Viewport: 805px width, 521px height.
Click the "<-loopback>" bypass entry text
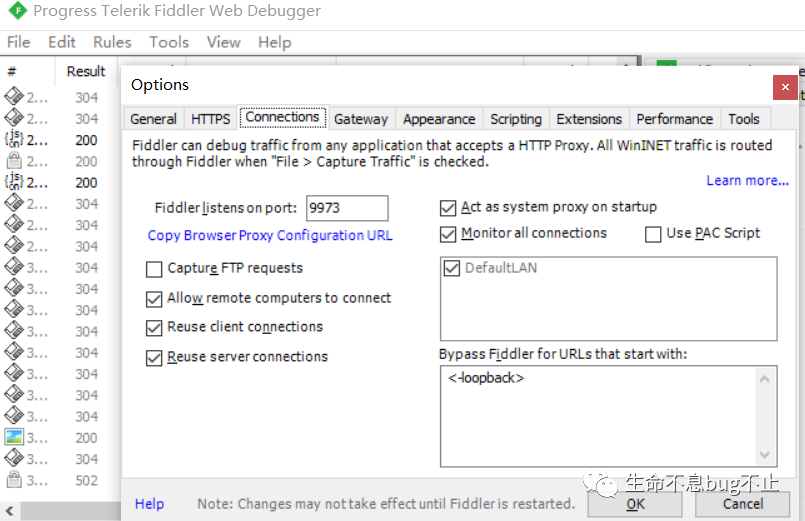pyautogui.click(x=486, y=378)
